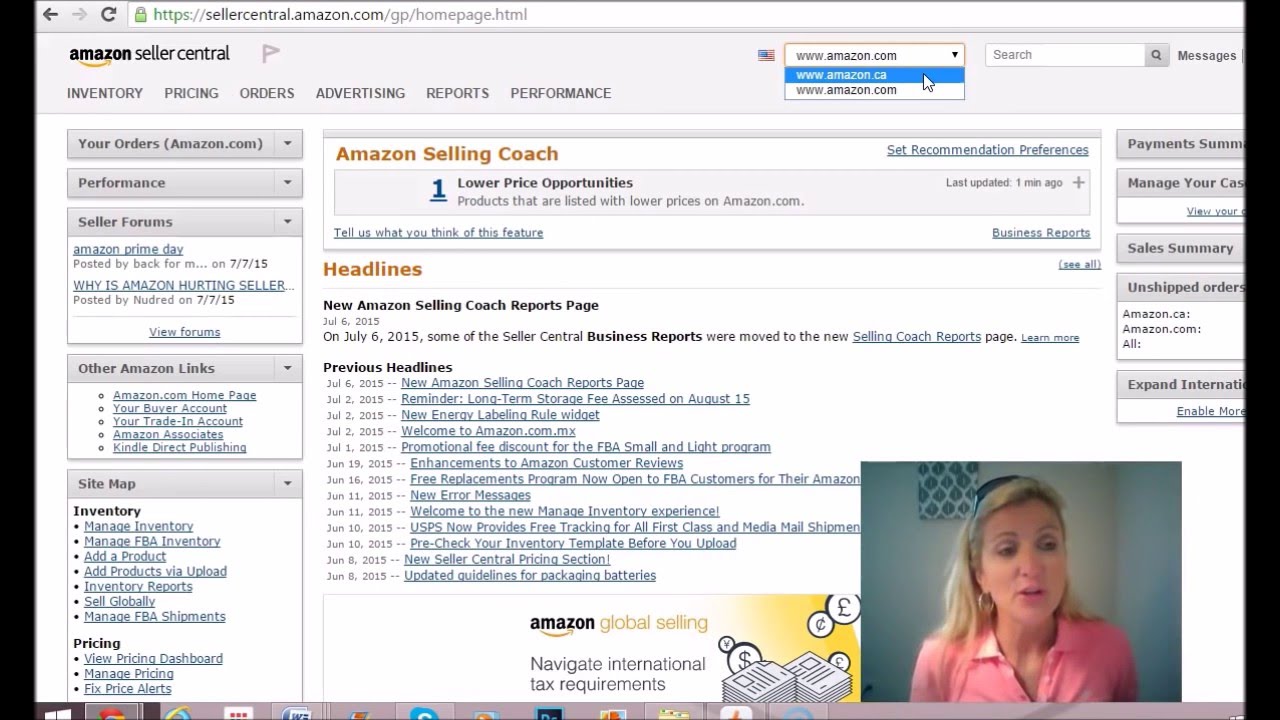1280x720 pixels.
Task: Open the ORDERS menu
Action: point(267,93)
